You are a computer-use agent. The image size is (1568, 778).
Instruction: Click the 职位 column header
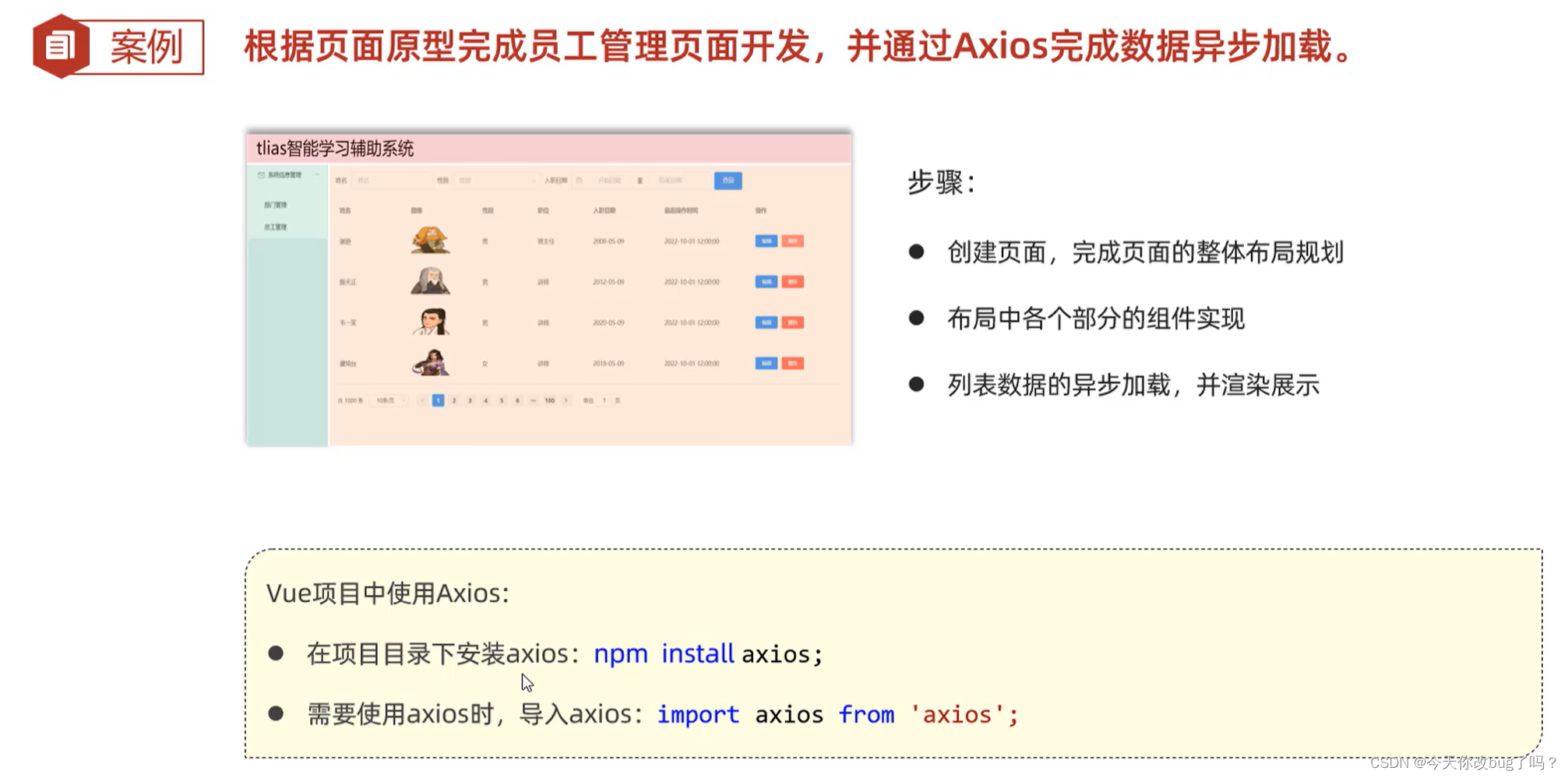[x=543, y=210]
